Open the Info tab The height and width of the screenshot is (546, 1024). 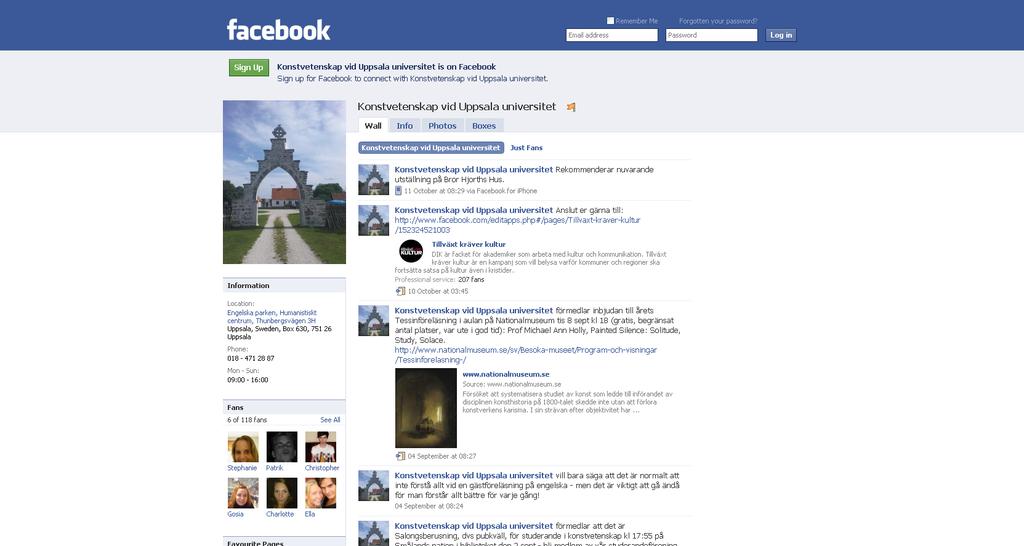[405, 125]
